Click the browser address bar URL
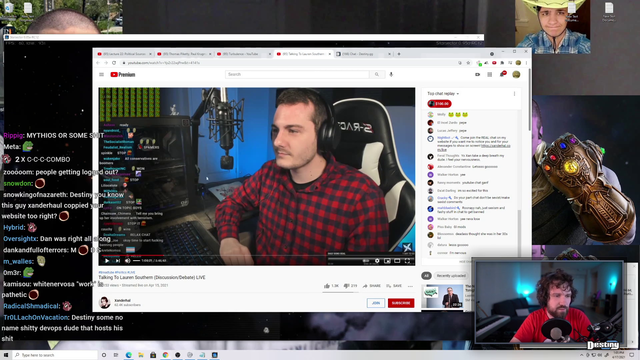 pyautogui.click(x=163, y=63)
